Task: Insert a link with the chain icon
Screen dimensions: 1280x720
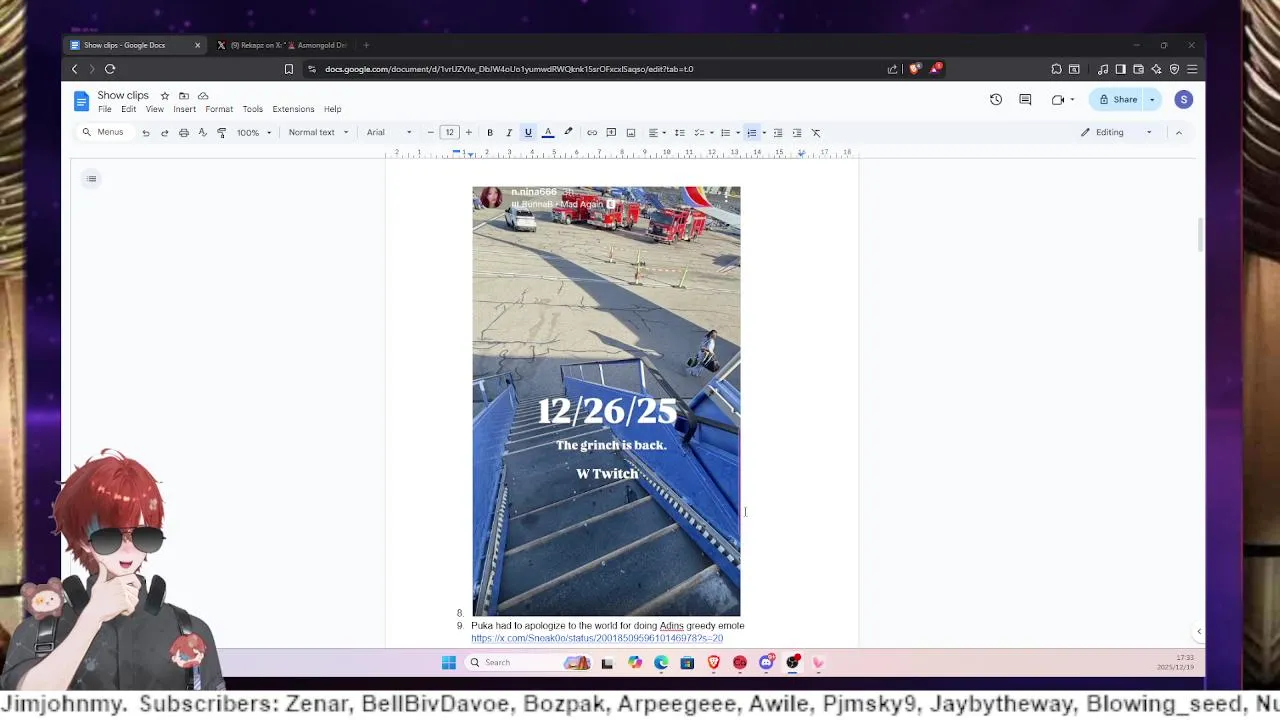Action: (592, 133)
